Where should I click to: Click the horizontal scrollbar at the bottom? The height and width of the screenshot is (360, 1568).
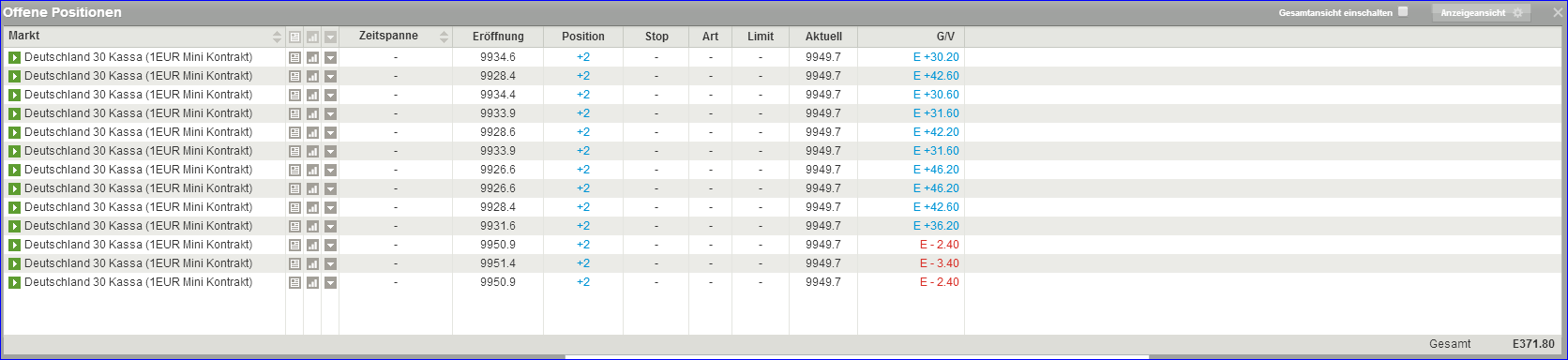[x=856, y=356]
